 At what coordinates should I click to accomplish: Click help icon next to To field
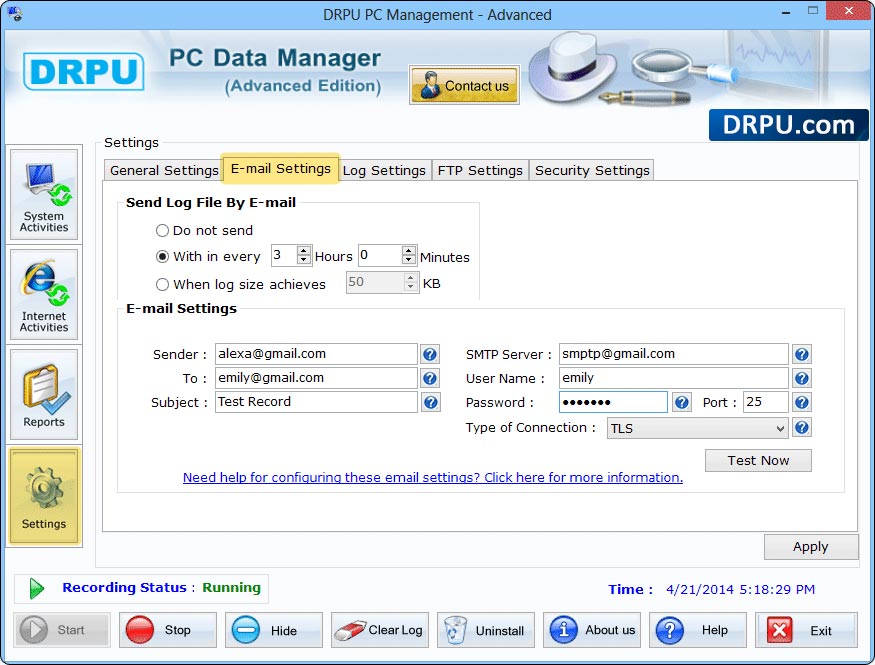430,378
